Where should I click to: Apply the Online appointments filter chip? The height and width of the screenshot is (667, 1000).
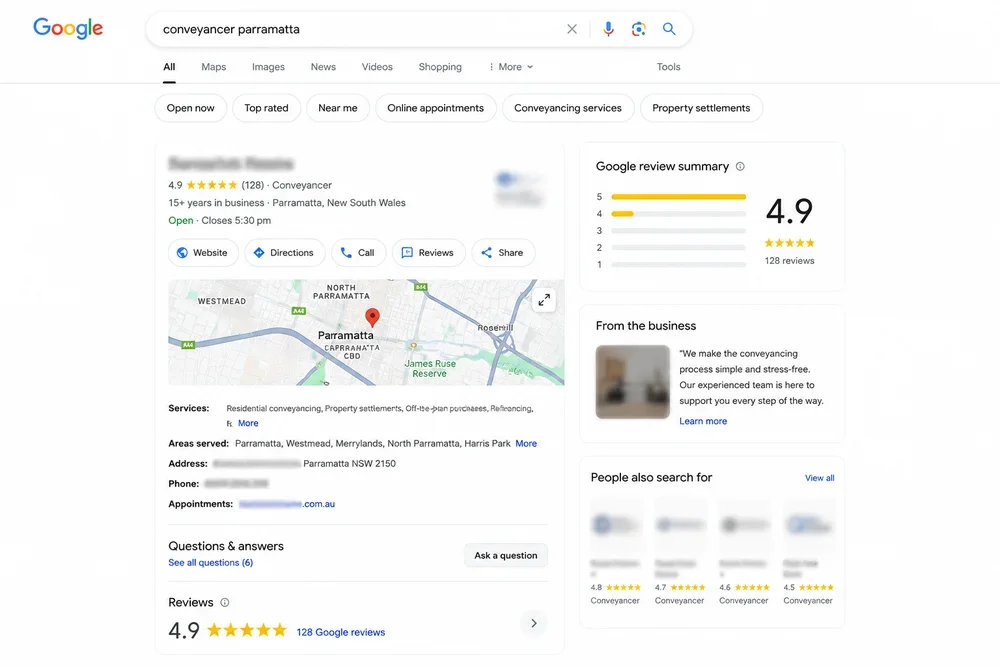coord(436,108)
